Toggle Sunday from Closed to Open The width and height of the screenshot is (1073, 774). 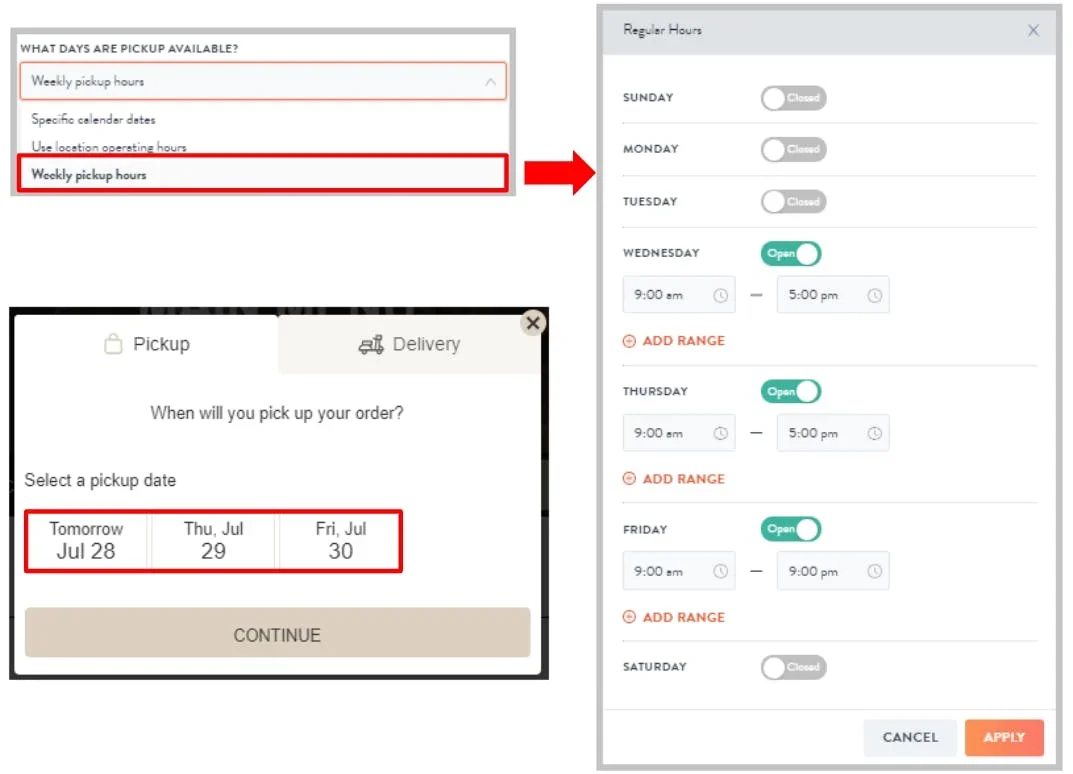(793, 98)
